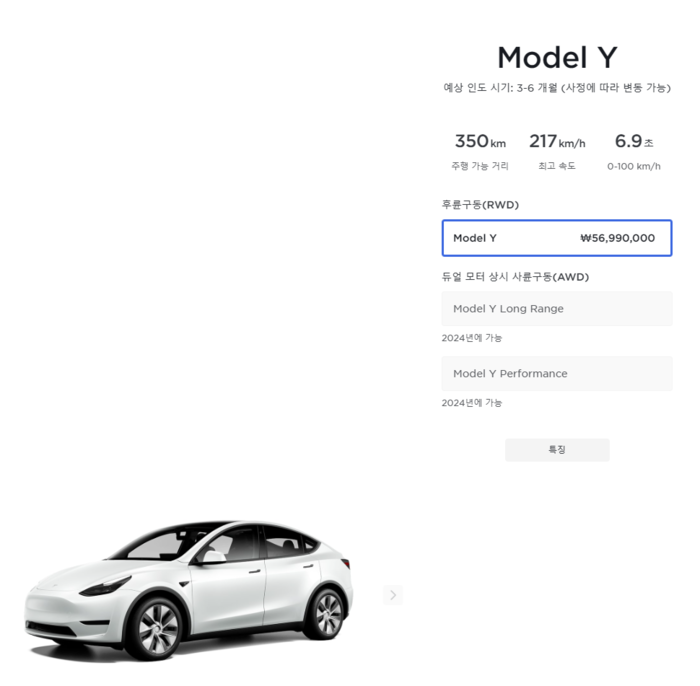Viewport: 700px width, 686px height.
Task: Click the 예상 인도 시기 delivery estimate text
Action: 557,87
